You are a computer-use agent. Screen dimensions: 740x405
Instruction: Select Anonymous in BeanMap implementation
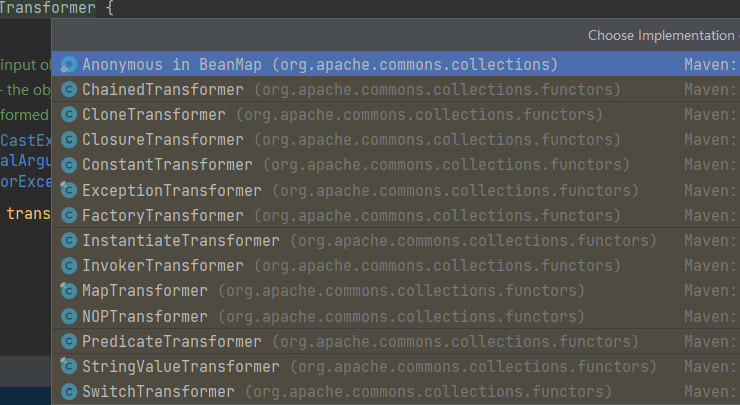pos(395,64)
